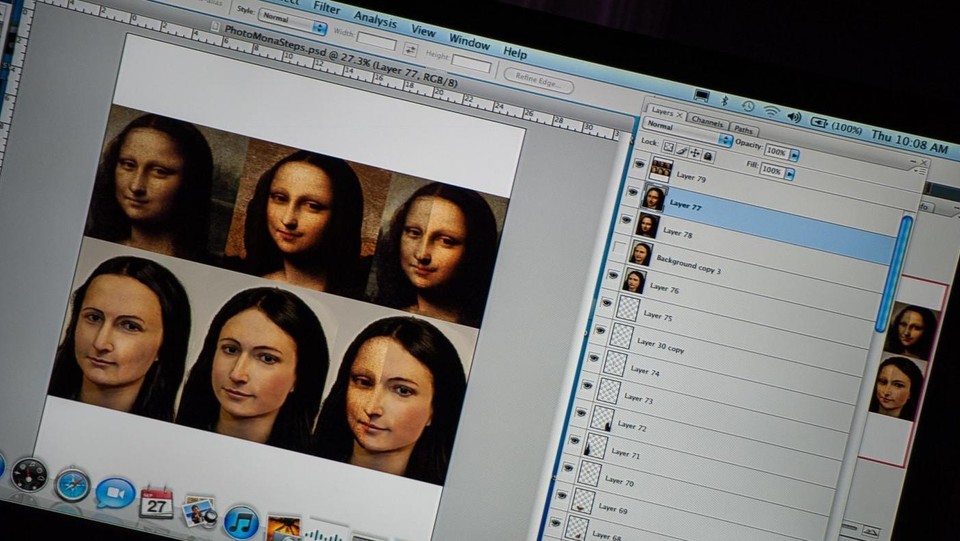Click the Layer 69 thumbnail
Viewport: 960px width, 541px height.
(x=582, y=501)
